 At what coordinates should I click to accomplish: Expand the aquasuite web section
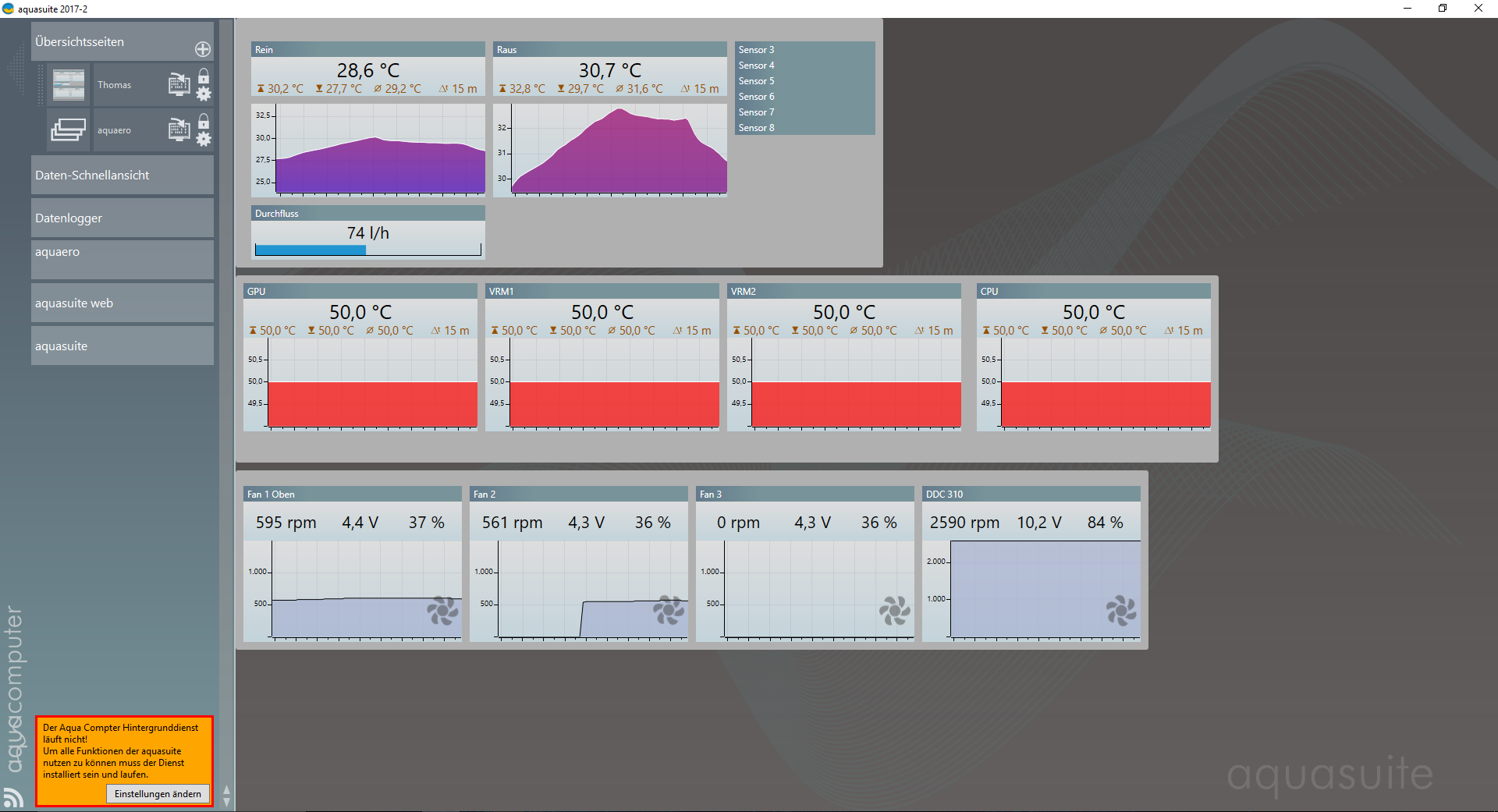[122, 303]
